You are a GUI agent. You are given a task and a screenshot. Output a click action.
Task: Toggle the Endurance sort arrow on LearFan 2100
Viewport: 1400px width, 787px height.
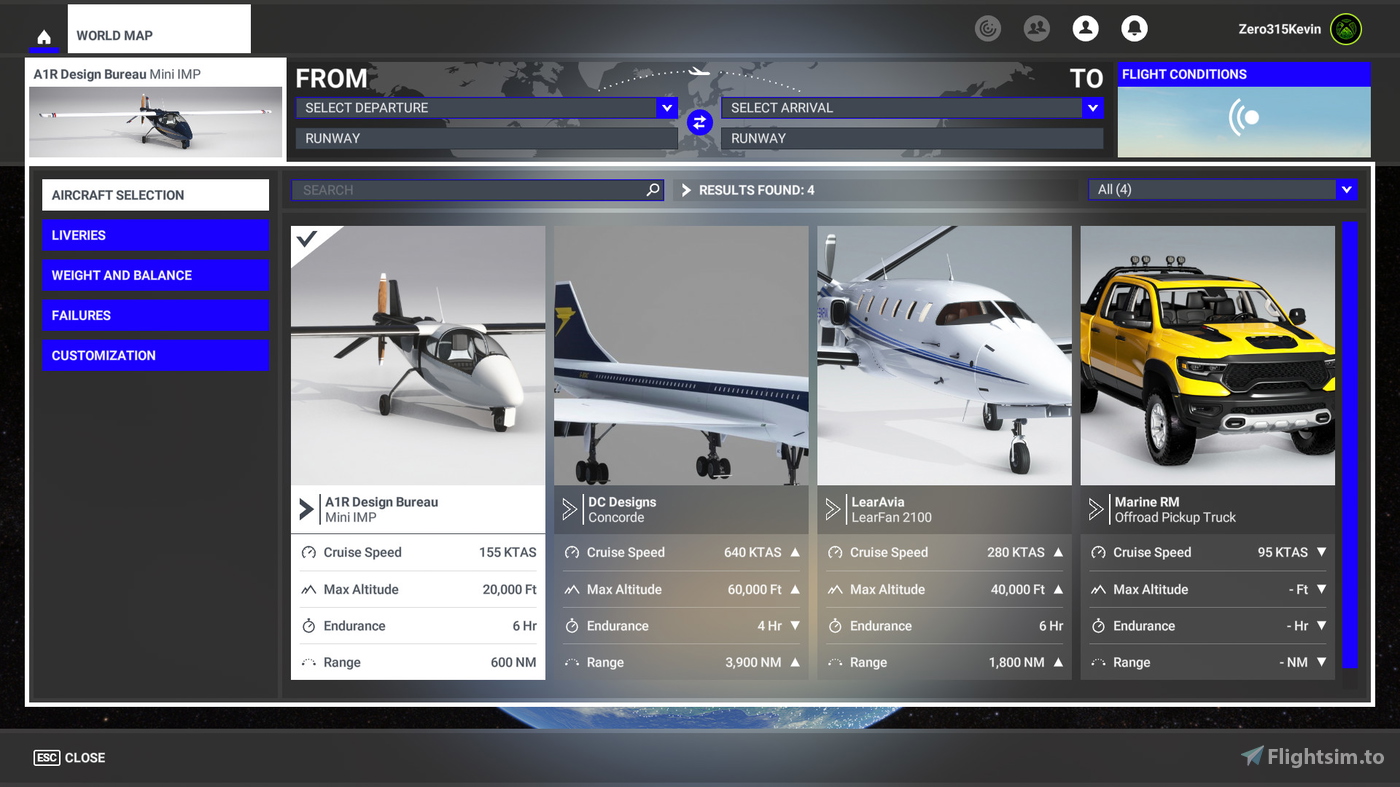1060,625
